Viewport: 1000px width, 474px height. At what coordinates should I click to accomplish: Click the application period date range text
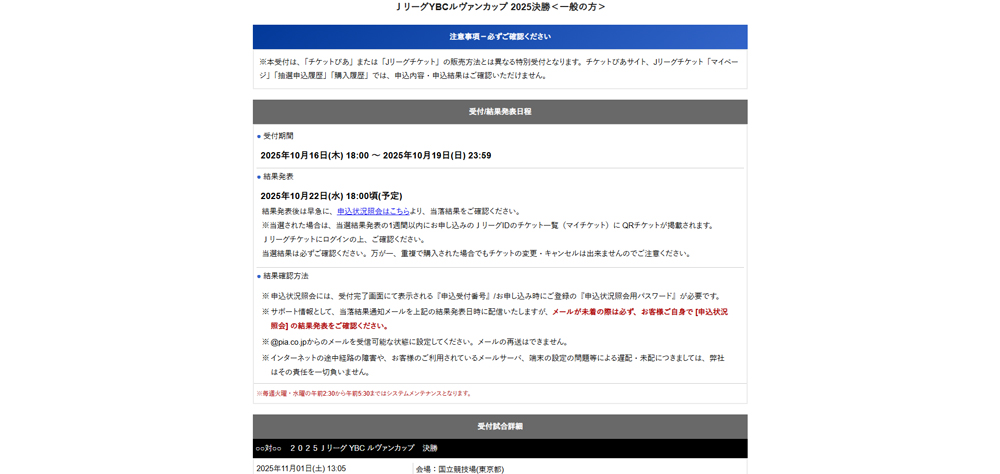pyautogui.click(x=376, y=156)
